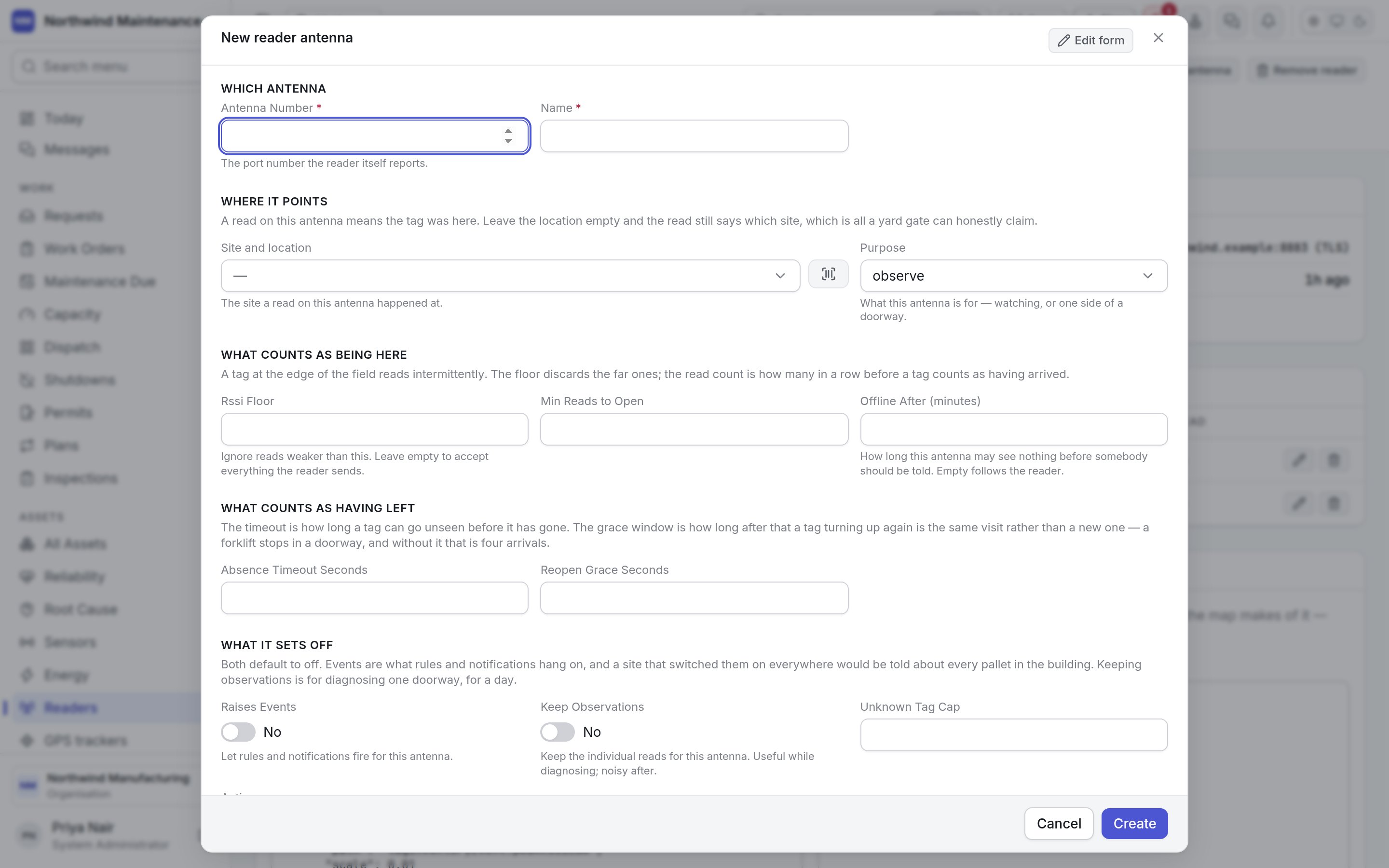Open the Purpose dropdown showing observe
This screenshot has height=868, width=1389.
click(1014, 275)
